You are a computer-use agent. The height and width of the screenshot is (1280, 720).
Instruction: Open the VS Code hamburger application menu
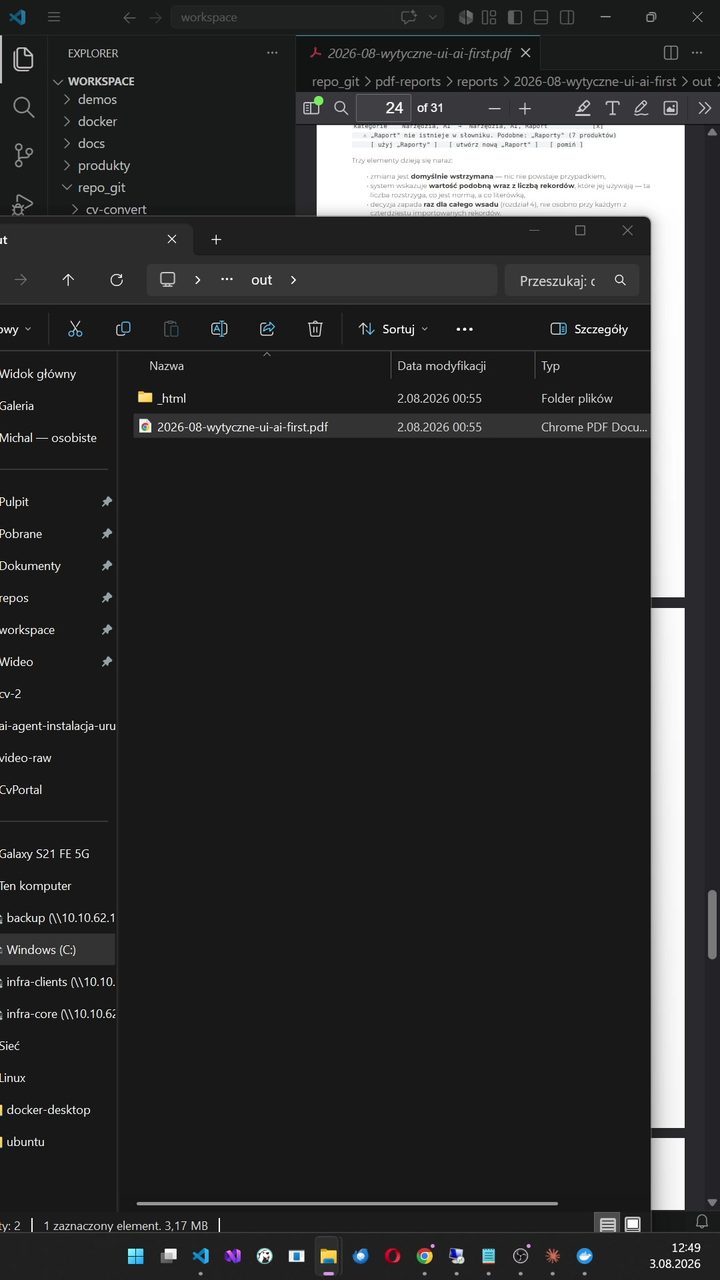(x=54, y=17)
